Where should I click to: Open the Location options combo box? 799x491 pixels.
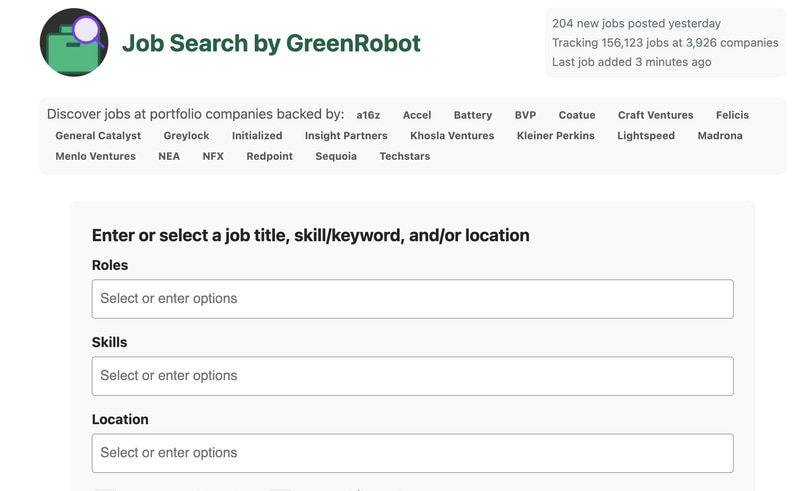[x=412, y=453]
